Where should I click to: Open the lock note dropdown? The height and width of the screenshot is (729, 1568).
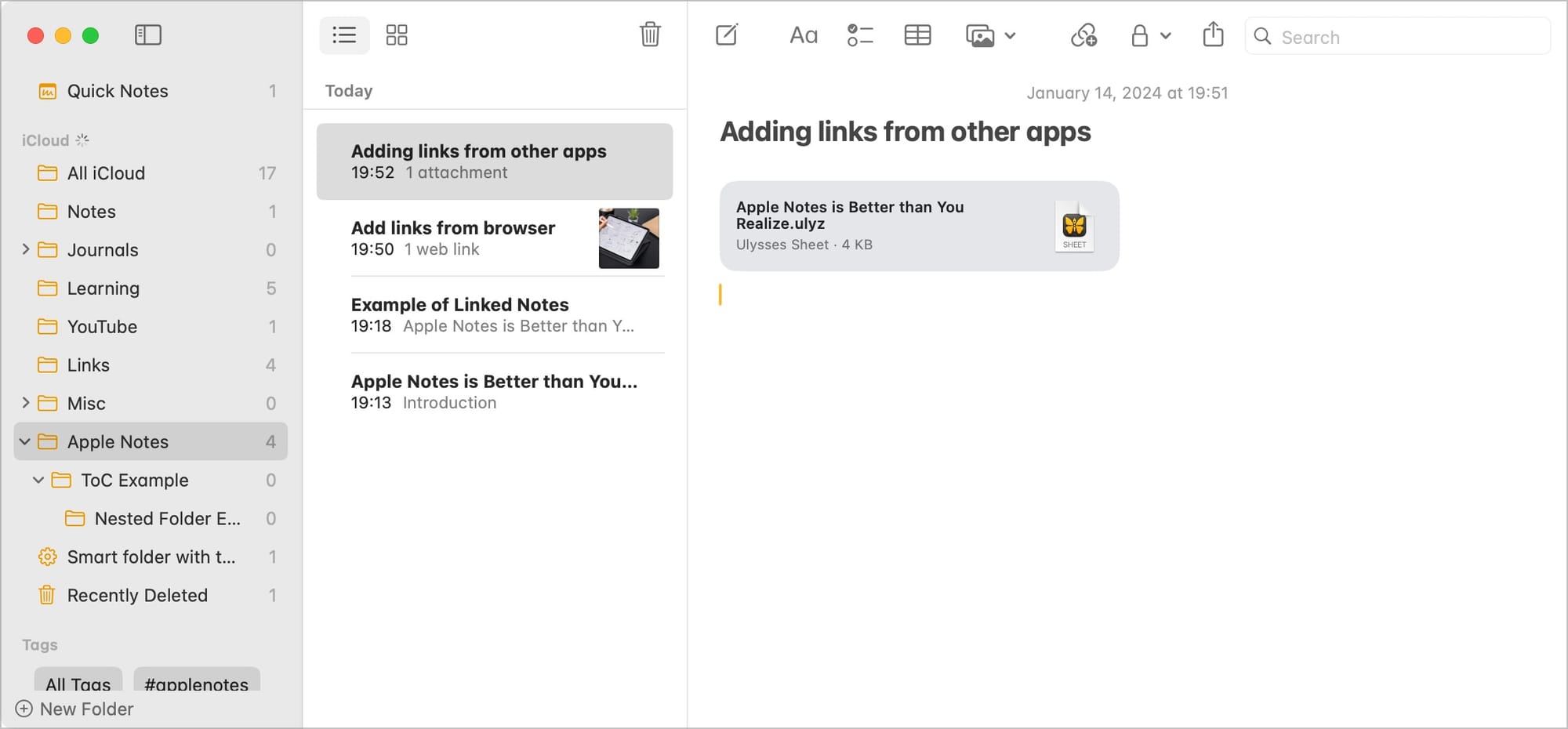tap(1150, 35)
